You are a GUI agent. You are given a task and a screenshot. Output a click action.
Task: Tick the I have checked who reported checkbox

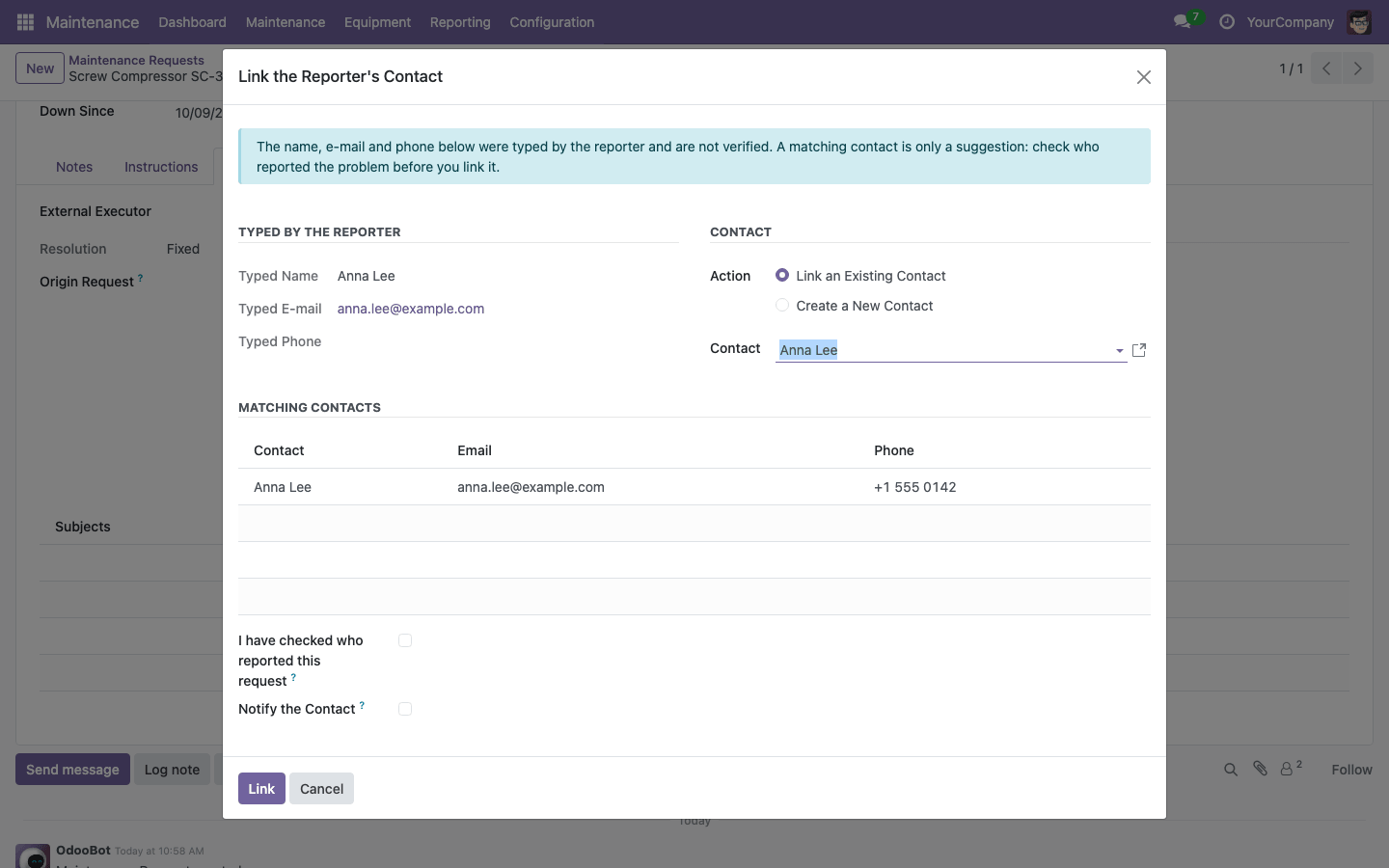pos(405,640)
